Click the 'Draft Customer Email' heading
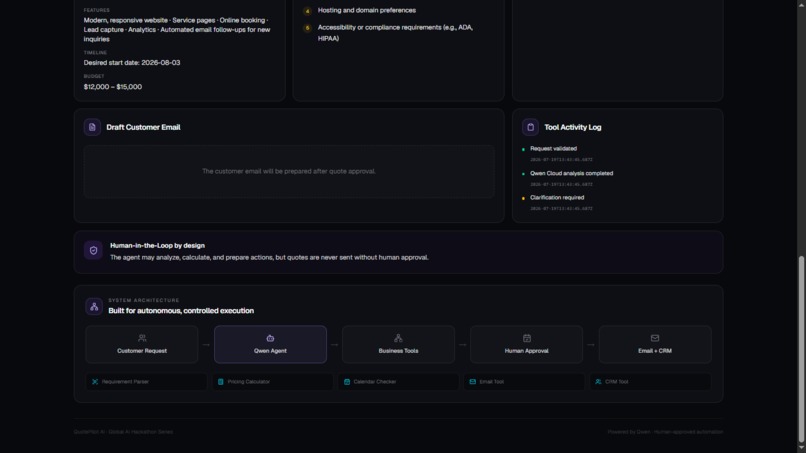The height and width of the screenshot is (453, 806). [x=143, y=127]
